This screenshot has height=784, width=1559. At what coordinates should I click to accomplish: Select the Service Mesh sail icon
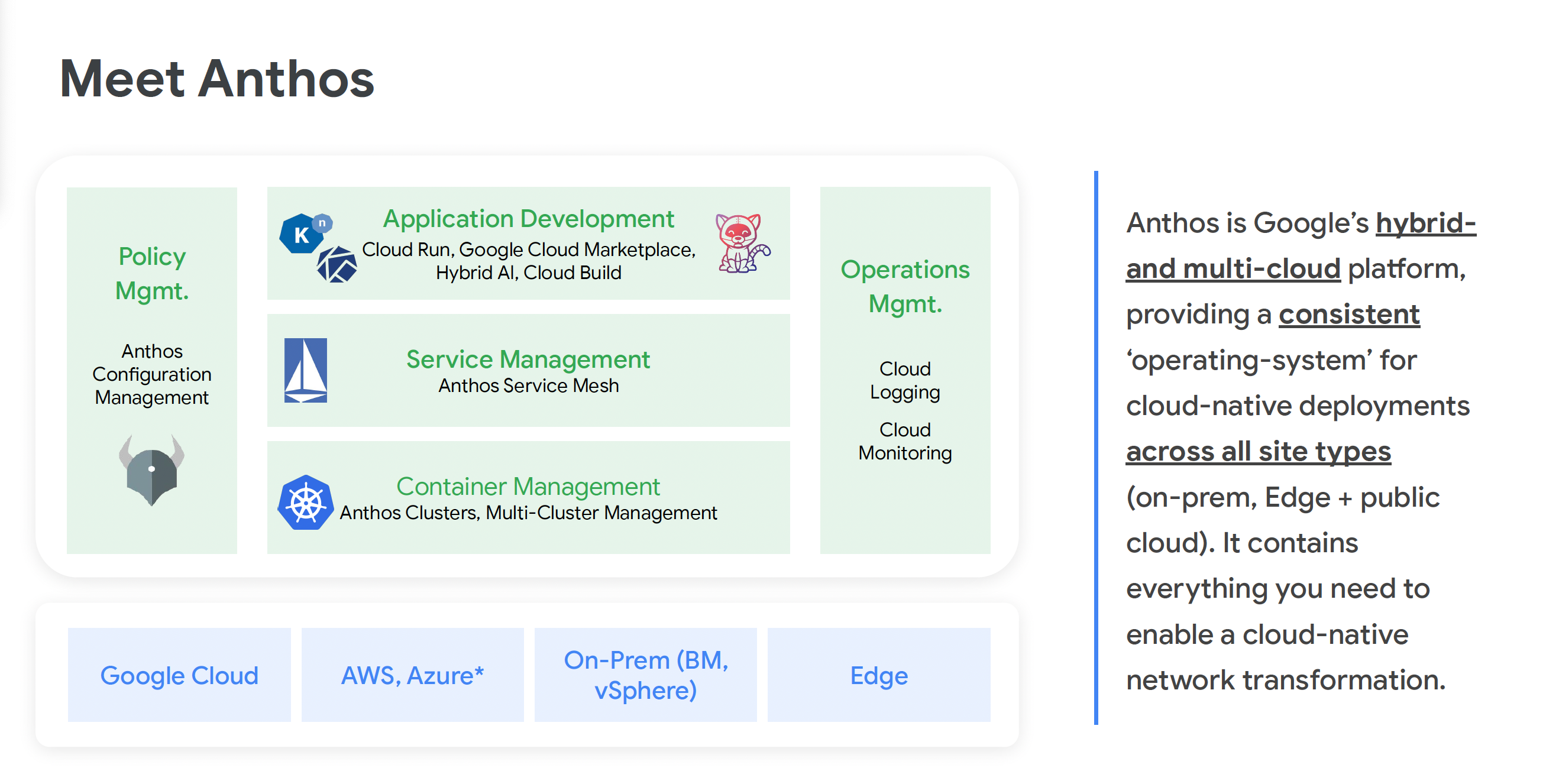[x=306, y=371]
